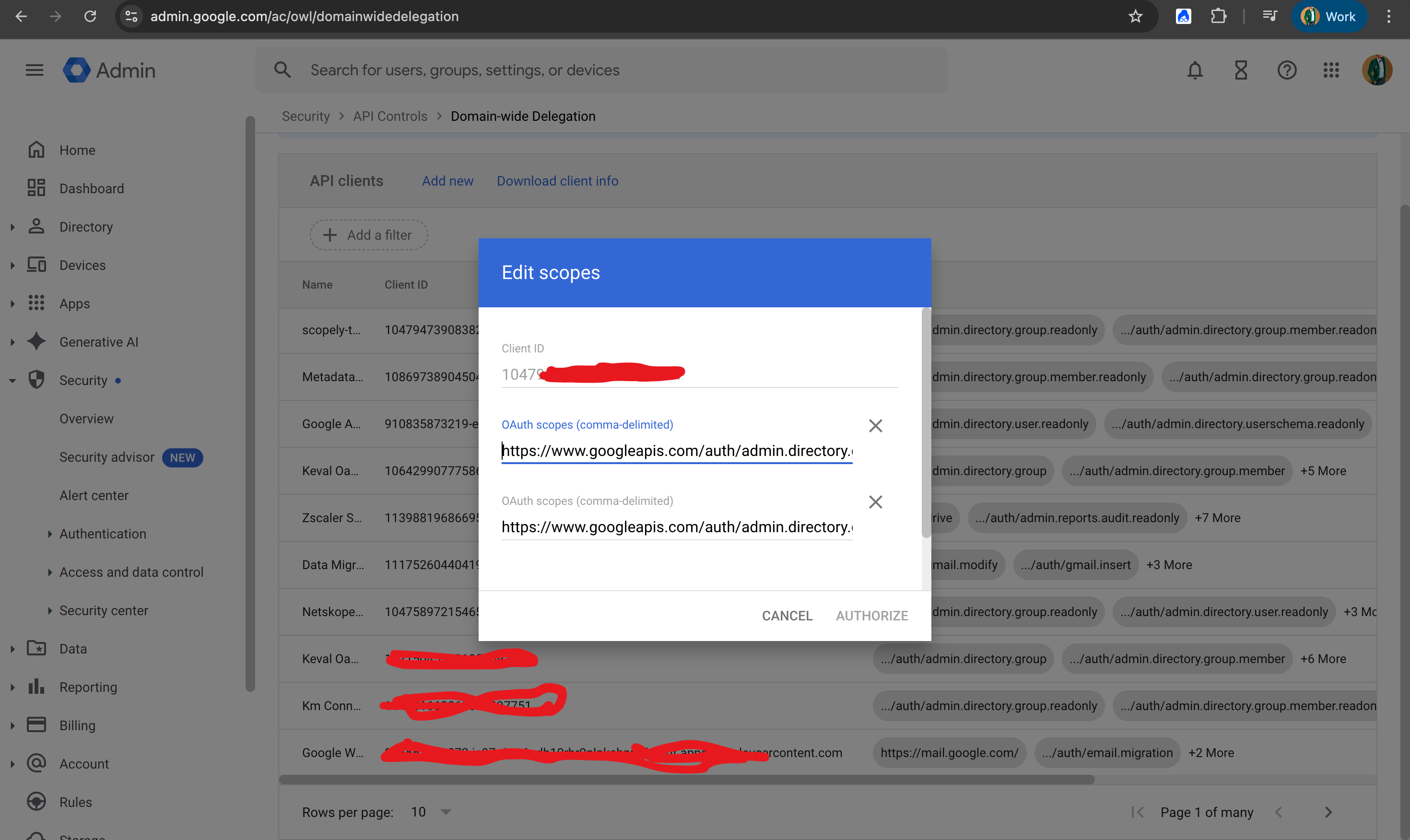Viewport: 1410px width, 840px height.
Task: Click the hourglass tasks icon
Action: [x=1241, y=70]
